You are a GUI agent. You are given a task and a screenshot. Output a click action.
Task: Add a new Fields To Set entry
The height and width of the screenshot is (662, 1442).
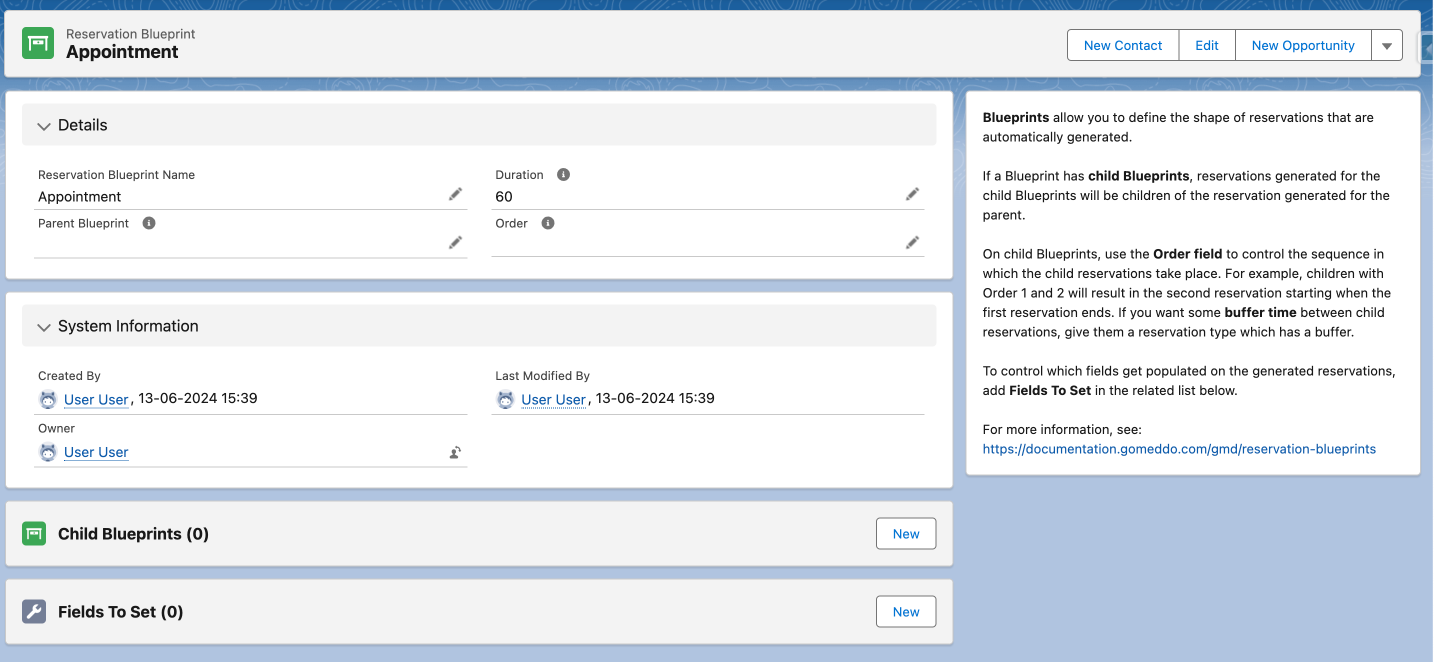[x=905, y=612]
